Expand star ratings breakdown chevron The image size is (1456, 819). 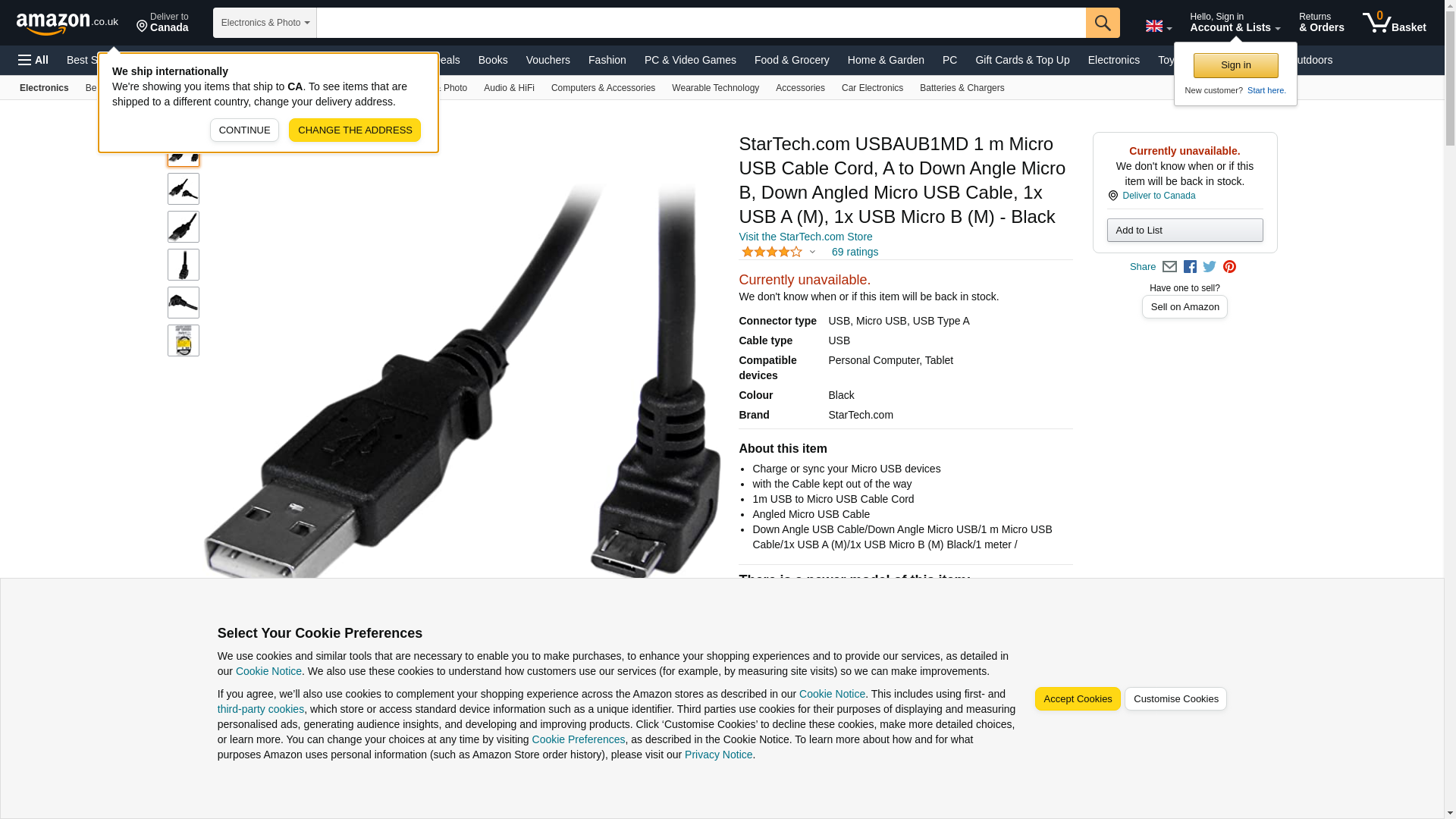812,252
